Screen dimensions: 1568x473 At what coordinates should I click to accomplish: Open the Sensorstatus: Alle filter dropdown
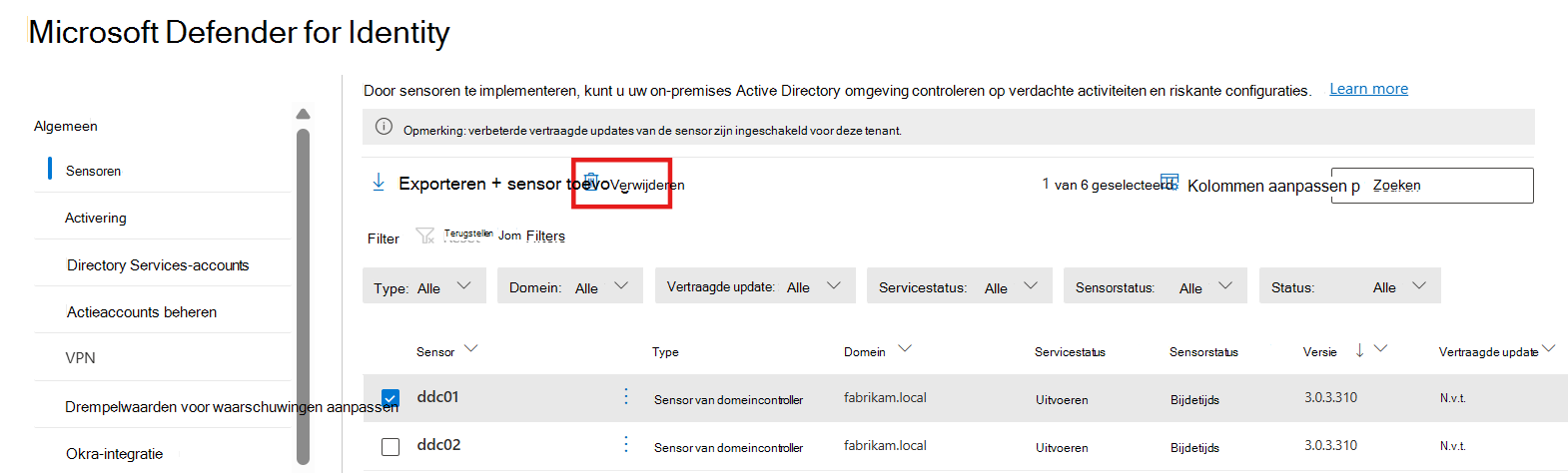1156,286
